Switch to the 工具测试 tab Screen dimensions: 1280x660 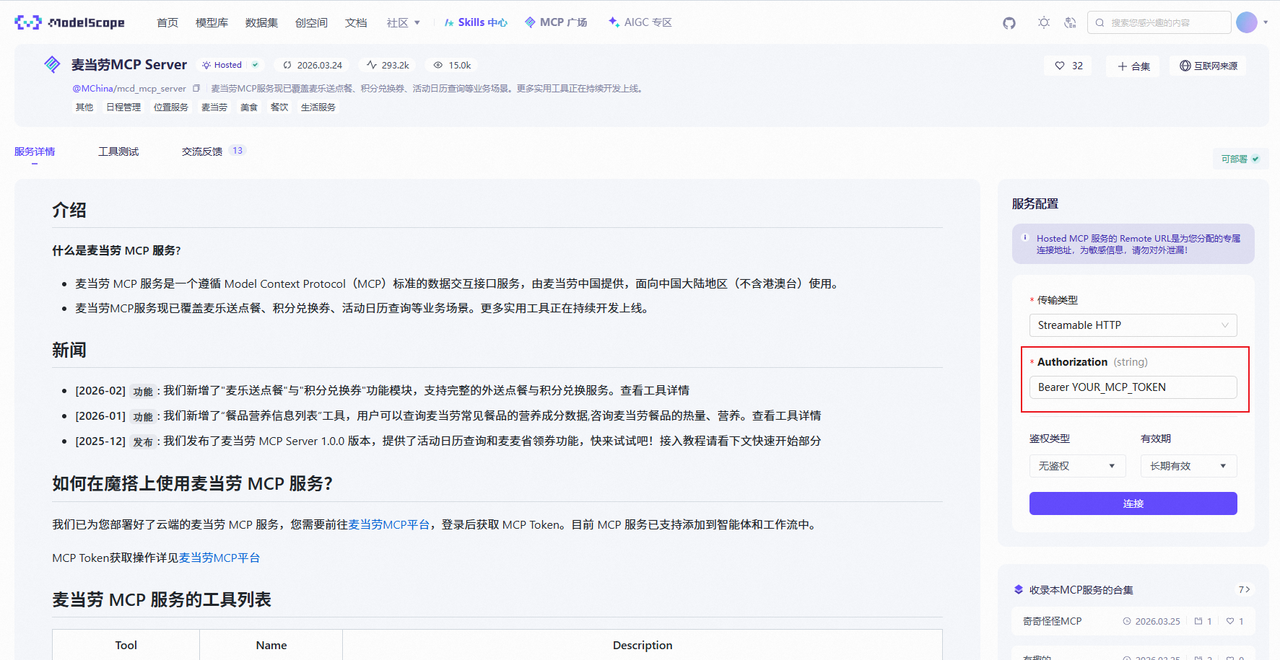118,152
